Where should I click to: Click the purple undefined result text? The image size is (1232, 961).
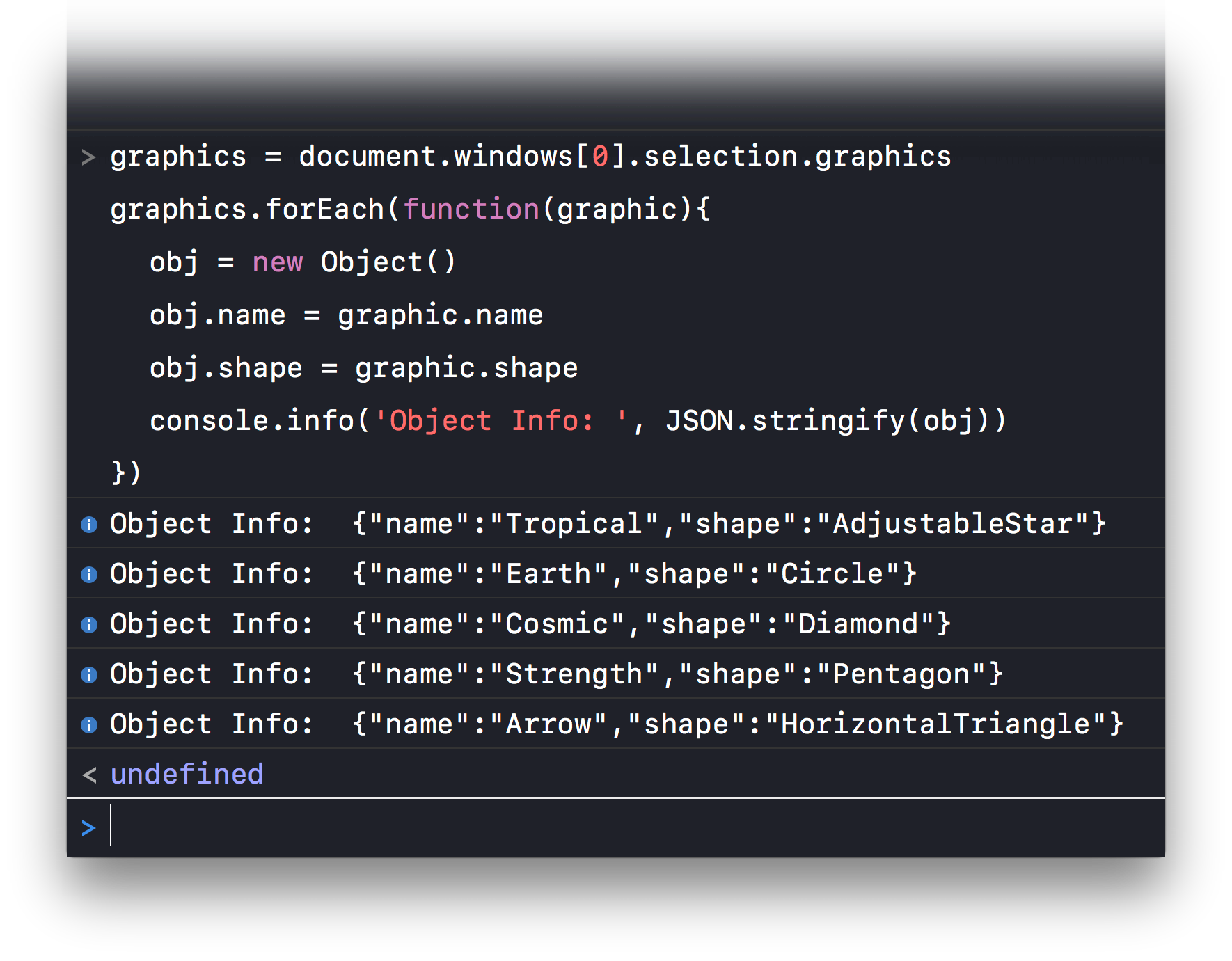point(187,774)
